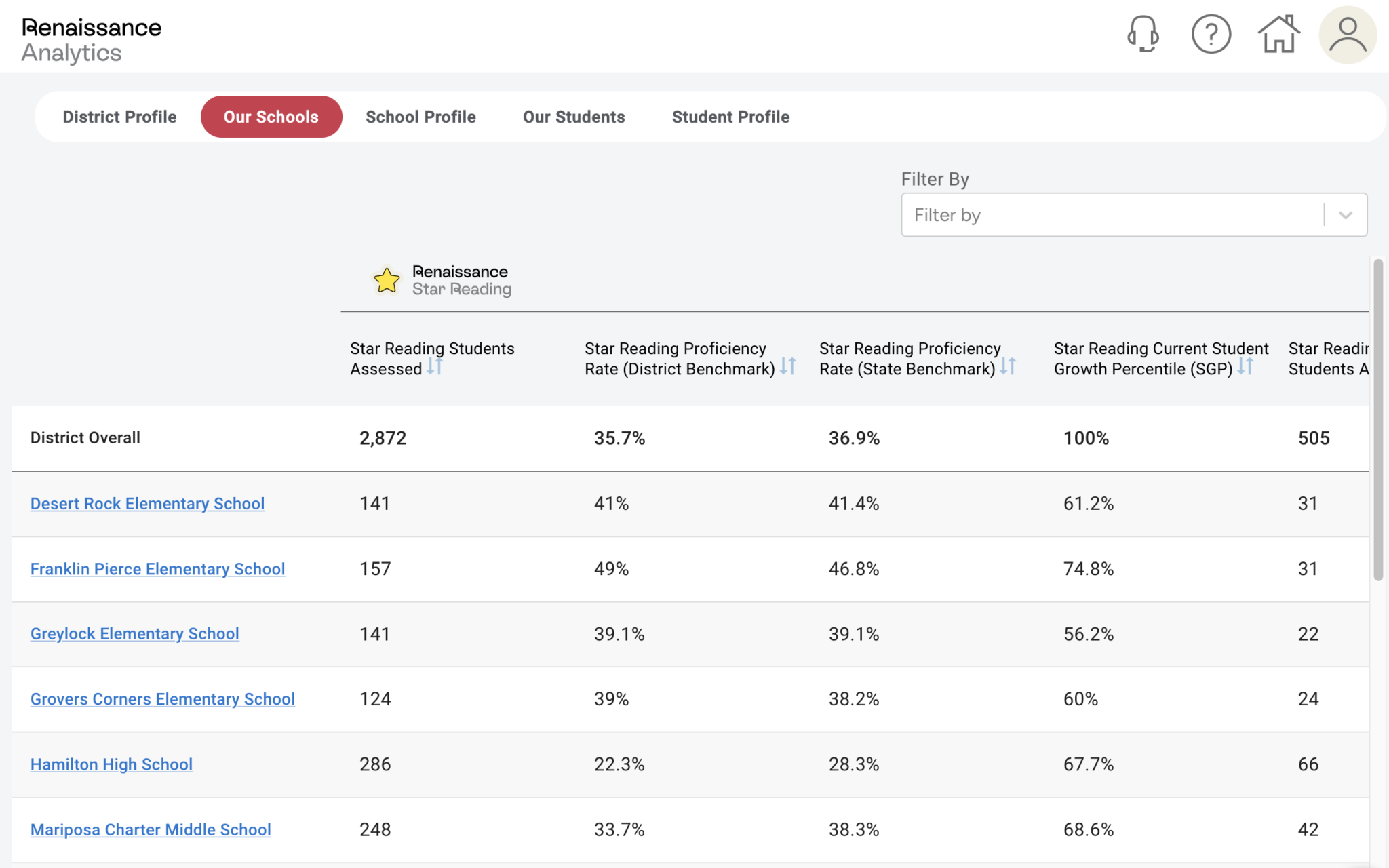Screen dimensions: 1389x868
Task: Sort the State Benchmark proficiency column
Action: click(1009, 366)
